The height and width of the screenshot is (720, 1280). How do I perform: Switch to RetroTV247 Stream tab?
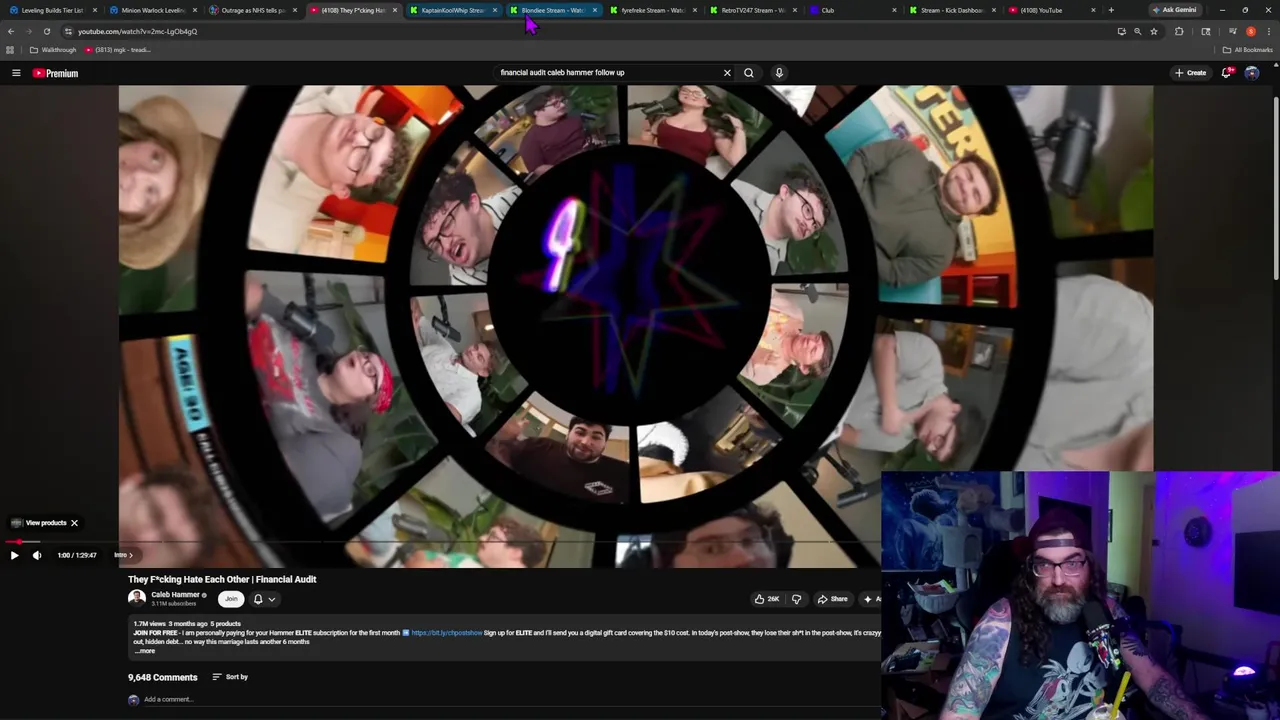tap(752, 10)
